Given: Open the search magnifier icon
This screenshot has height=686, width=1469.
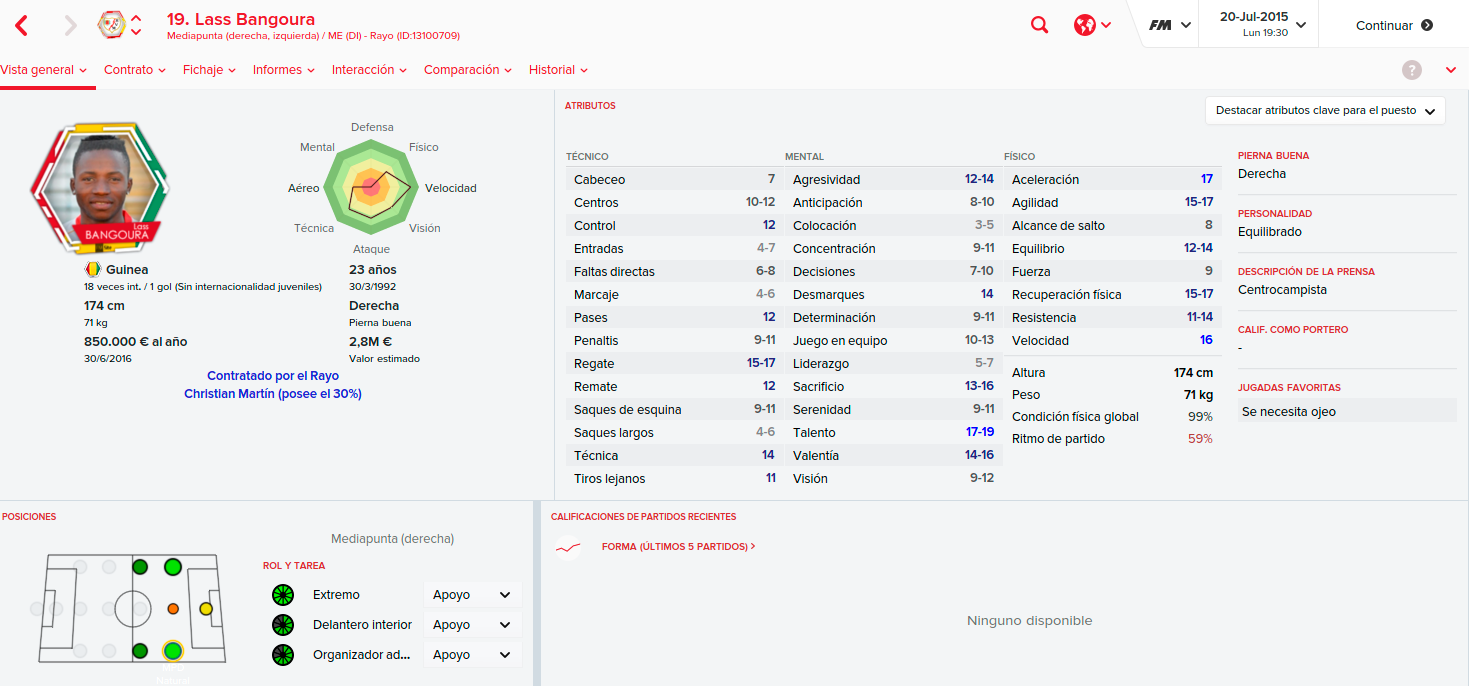Looking at the screenshot, I should pos(1040,25).
